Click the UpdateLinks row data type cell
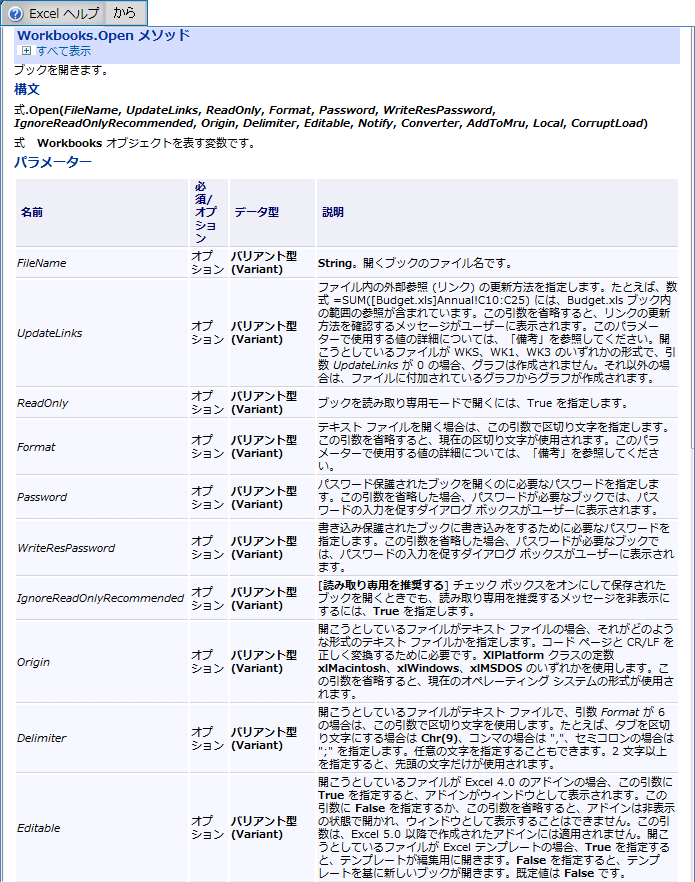Image resolution: width=695 pixels, height=882 pixels. point(272,332)
